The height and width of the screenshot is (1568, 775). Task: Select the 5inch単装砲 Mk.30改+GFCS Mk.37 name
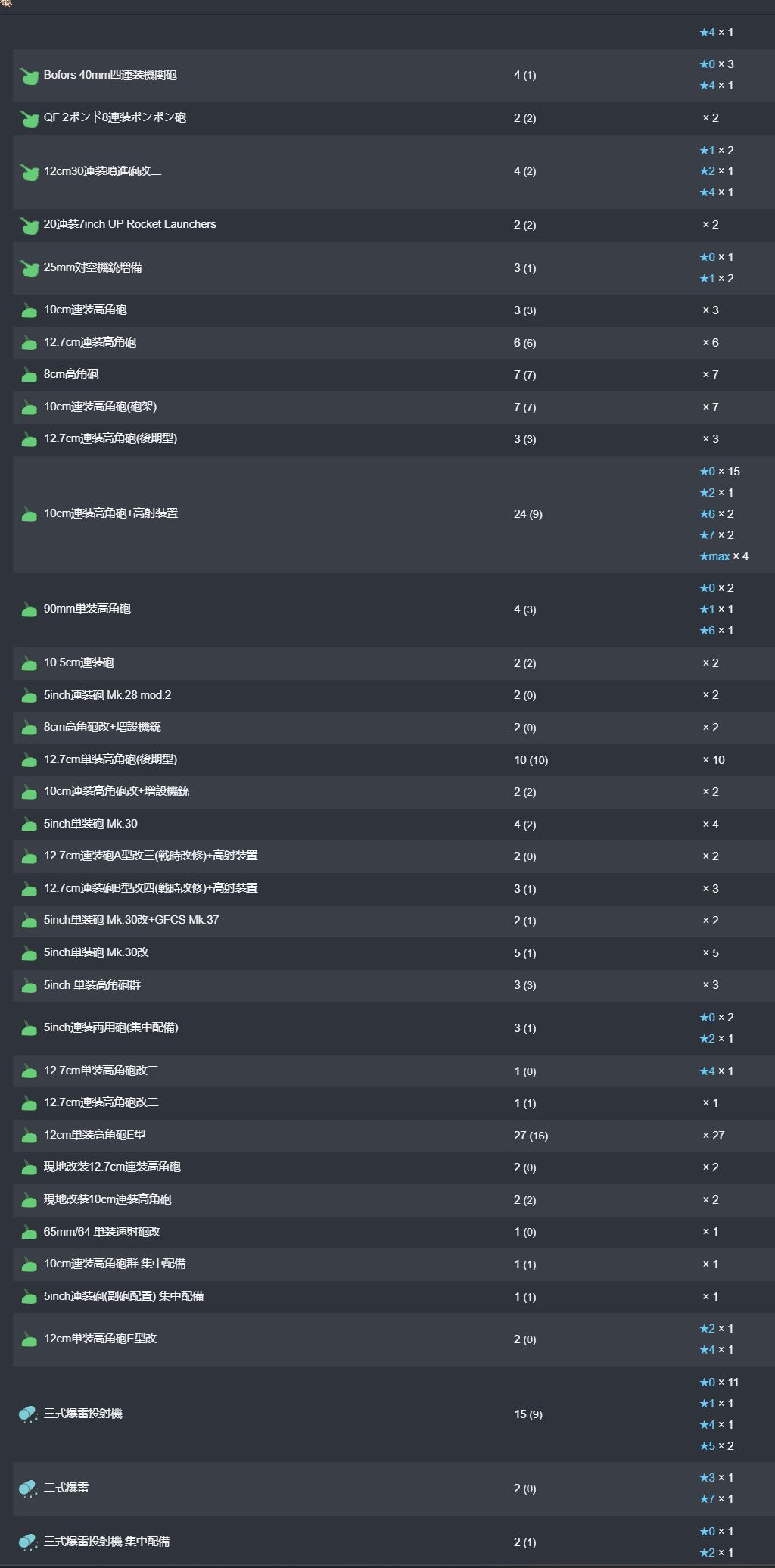[132, 920]
